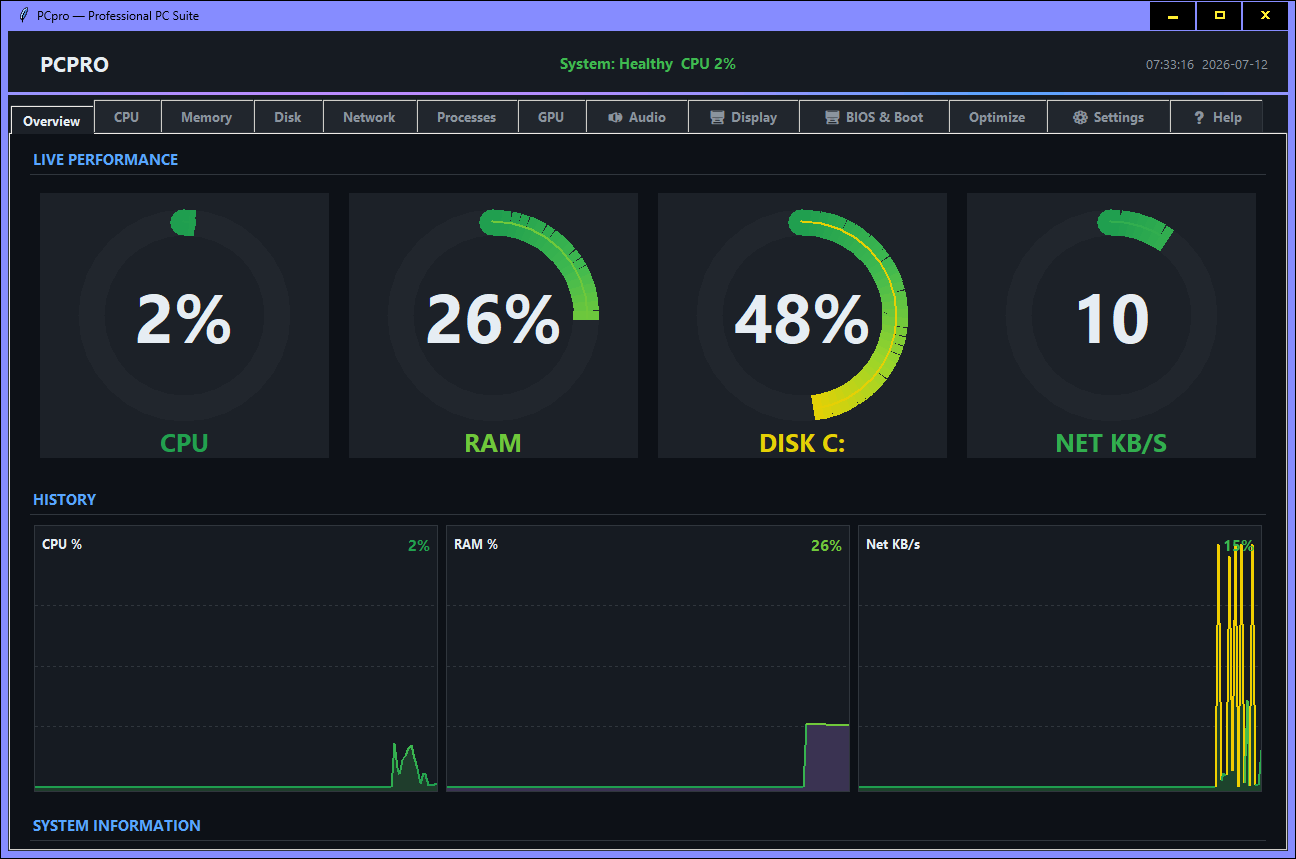The width and height of the screenshot is (1296, 859).
Task: Switch to the GPU tab
Action: point(551,117)
